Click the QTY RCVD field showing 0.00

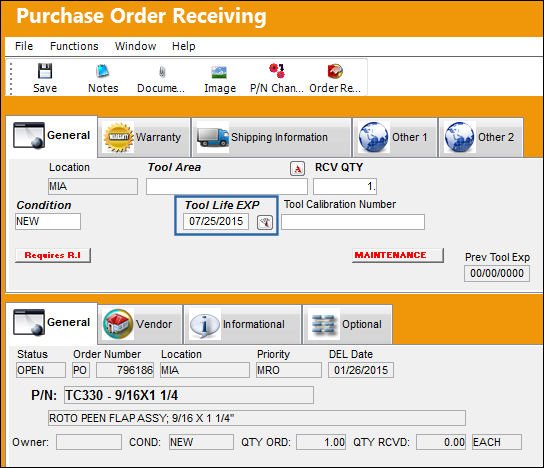[x=441, y=442]
